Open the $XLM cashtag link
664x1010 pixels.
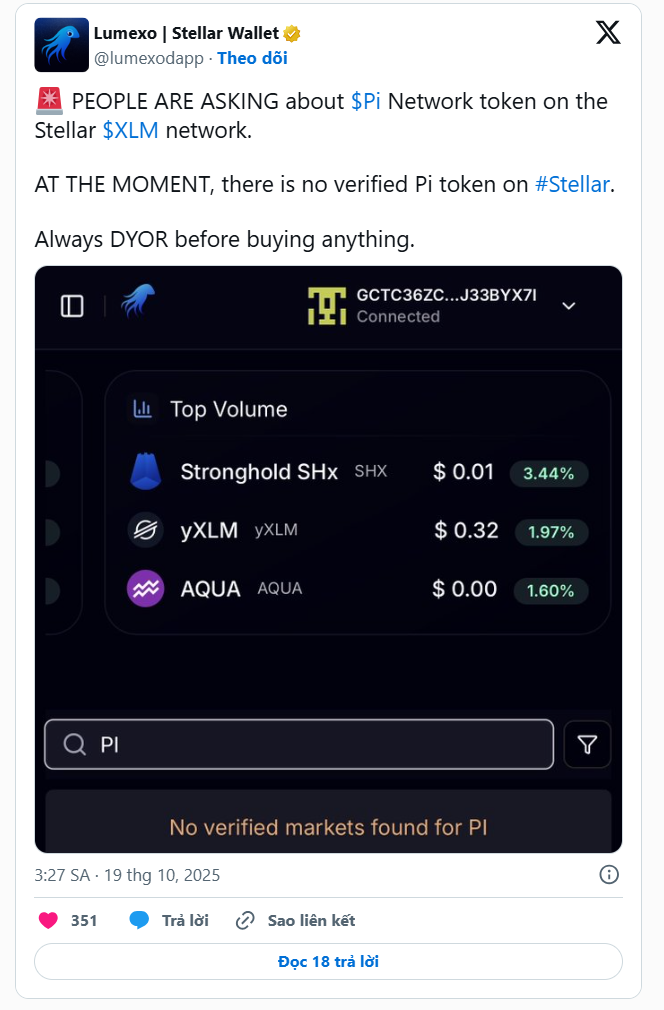[x=130, y=130]
